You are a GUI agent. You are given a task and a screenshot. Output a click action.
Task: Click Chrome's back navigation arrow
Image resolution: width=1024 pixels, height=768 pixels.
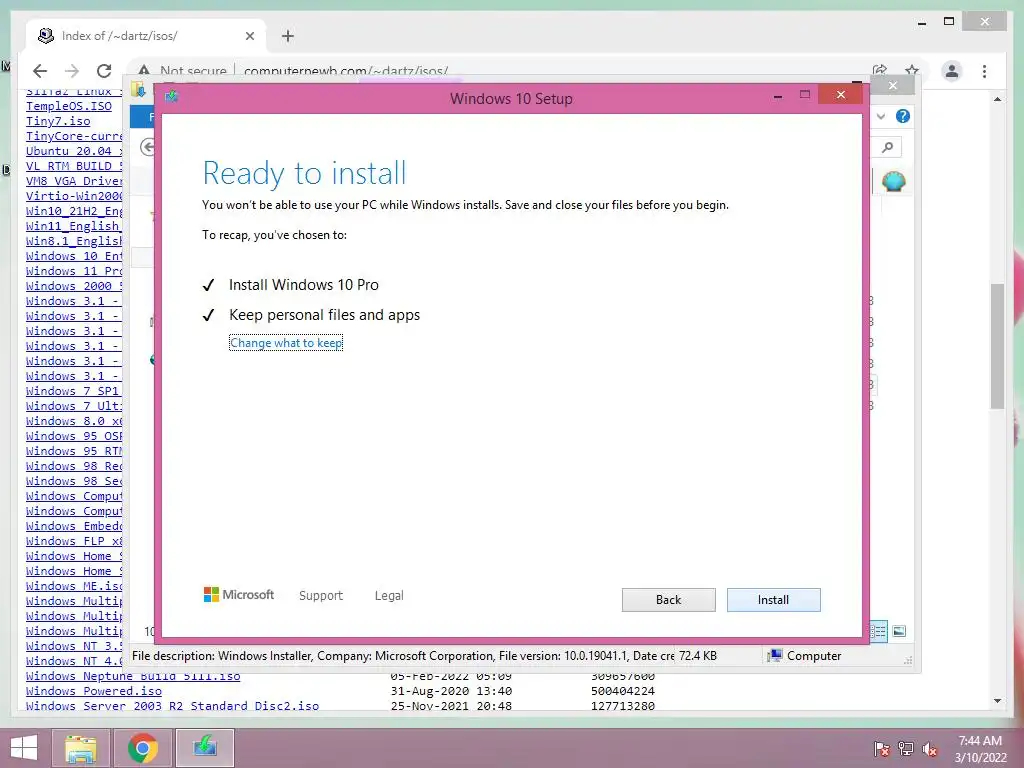click(40, 71)
